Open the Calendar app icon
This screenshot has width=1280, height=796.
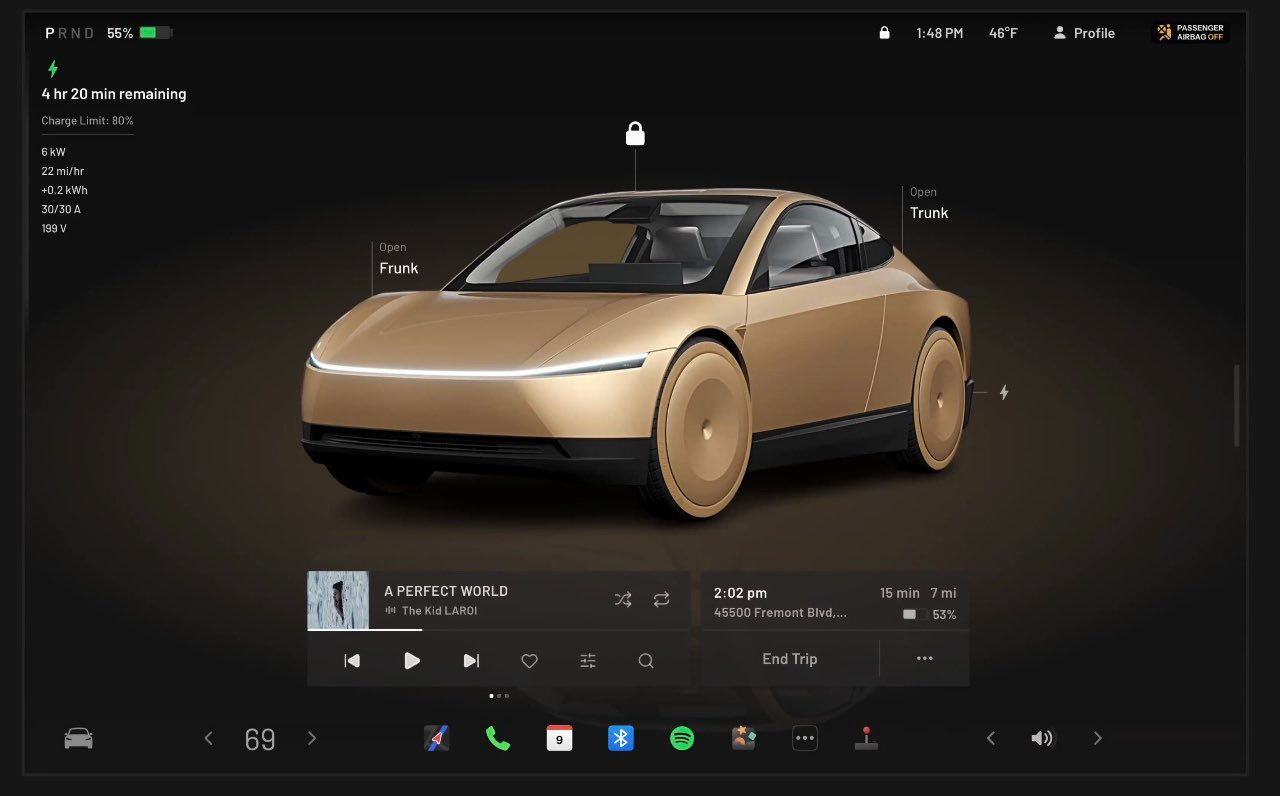[x=559, y=739]
